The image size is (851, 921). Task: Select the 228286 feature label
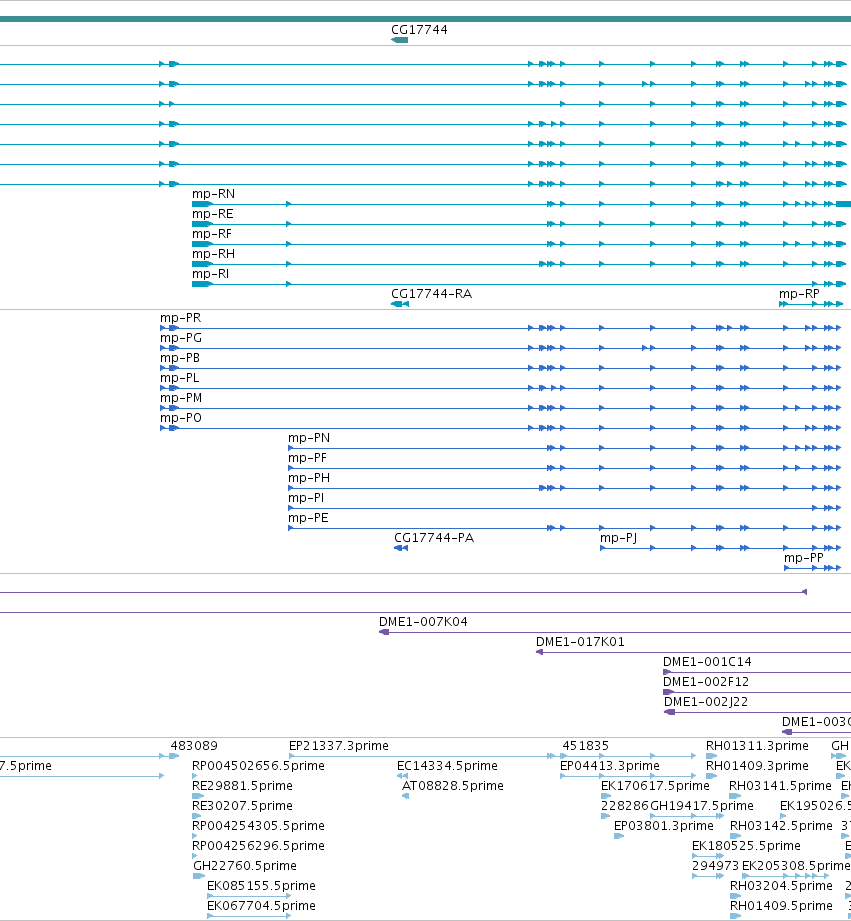point(624,805)
